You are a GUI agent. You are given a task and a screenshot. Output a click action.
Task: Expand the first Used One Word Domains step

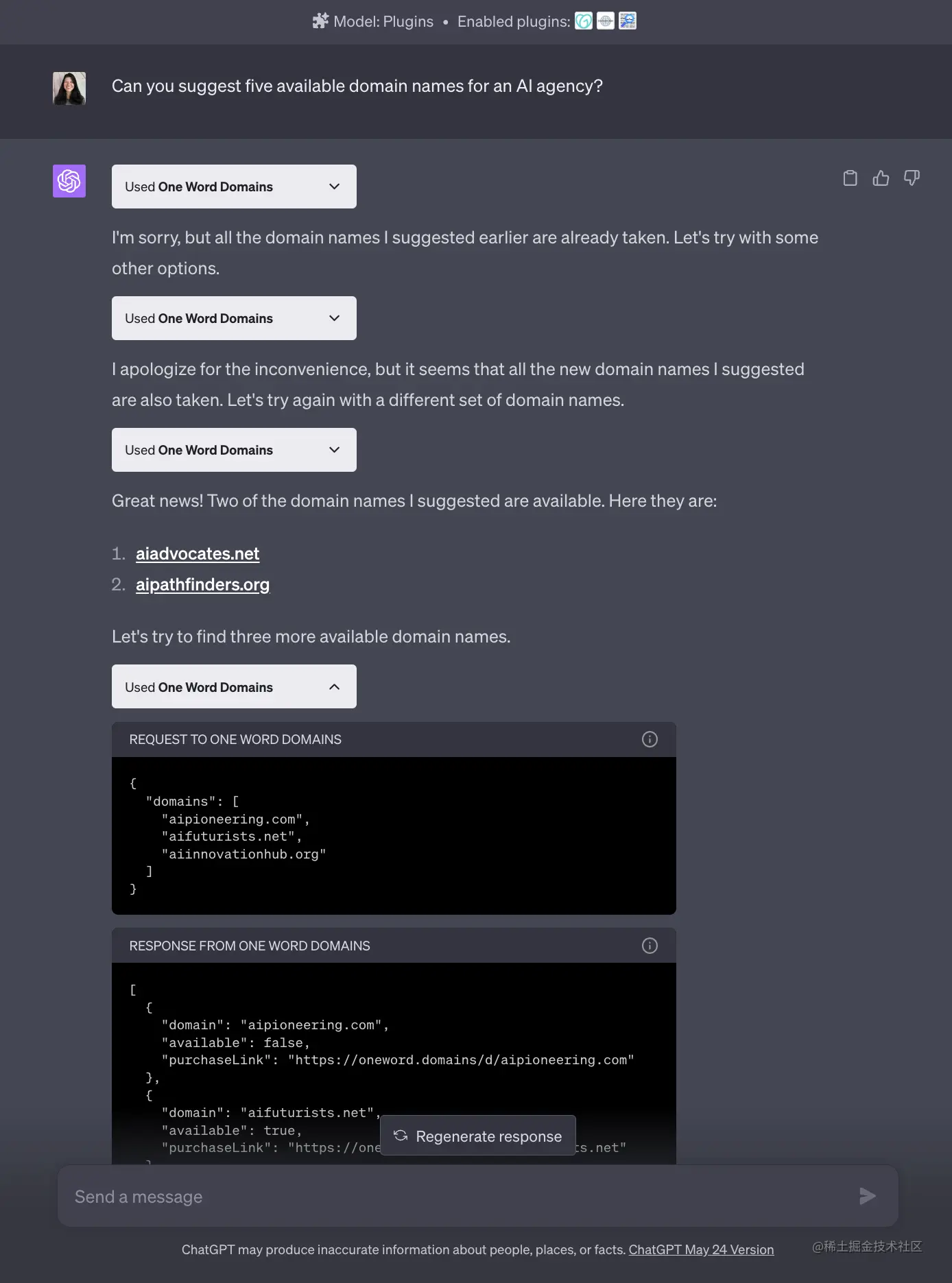[233, 187]
